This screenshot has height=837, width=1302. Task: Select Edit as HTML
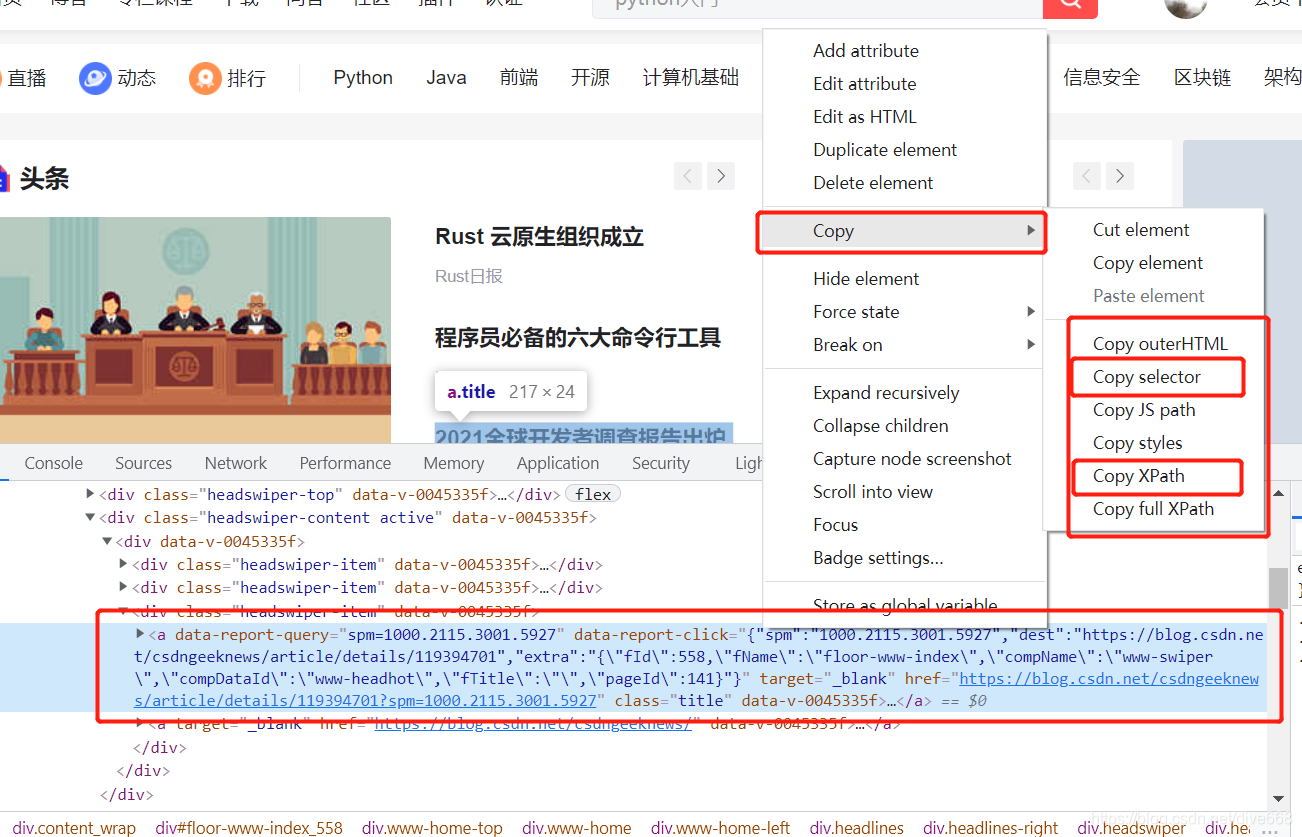865,117
